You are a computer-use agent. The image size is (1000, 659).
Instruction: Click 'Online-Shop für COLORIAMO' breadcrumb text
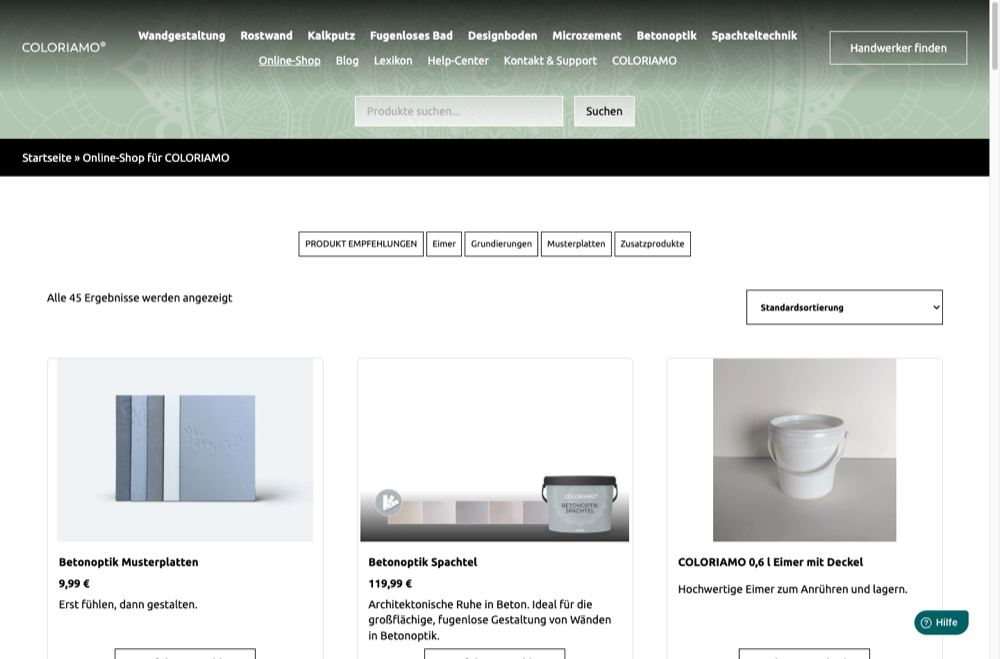pos(156,158)
